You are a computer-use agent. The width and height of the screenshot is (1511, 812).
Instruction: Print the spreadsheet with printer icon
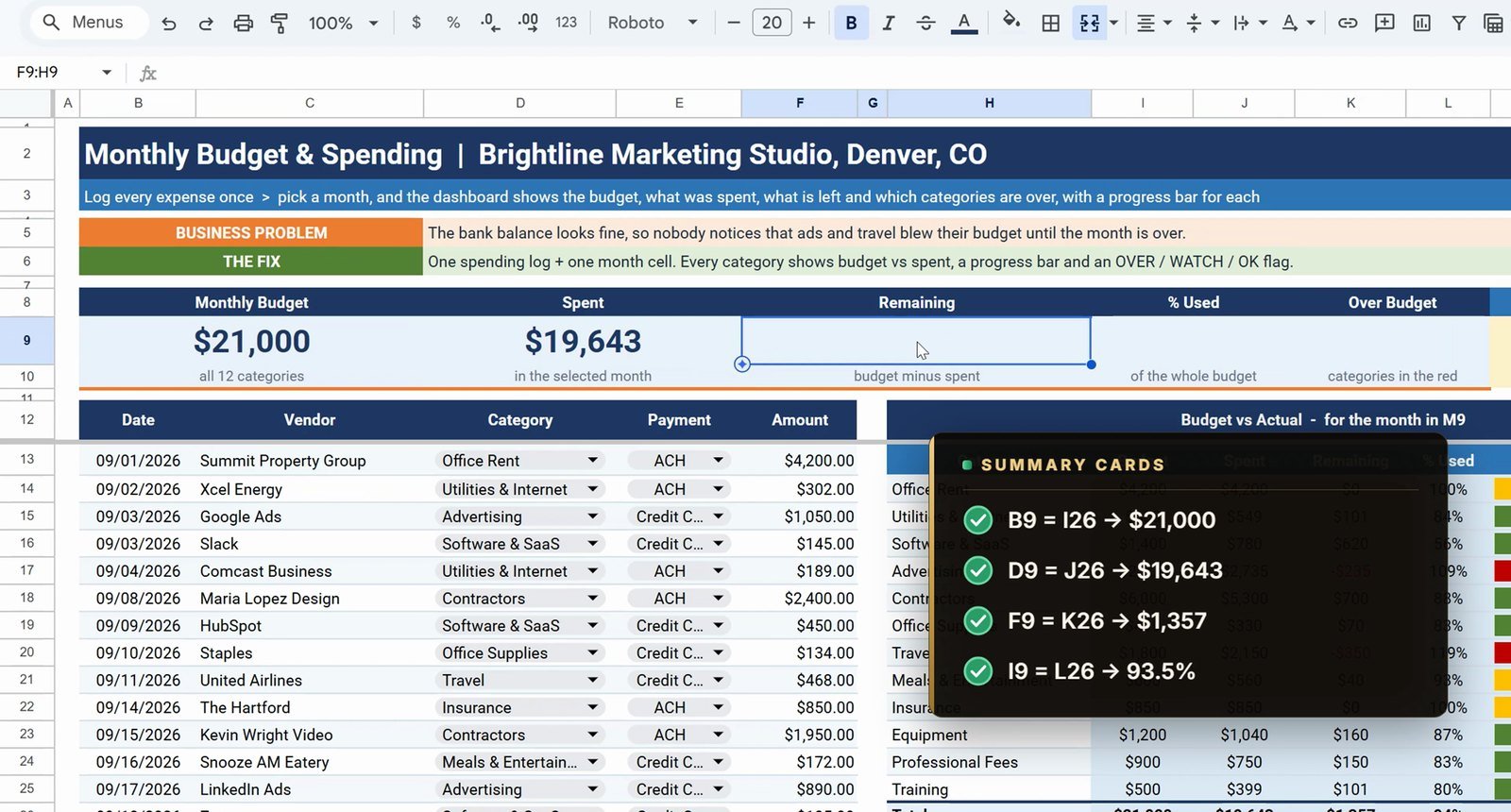243,23
